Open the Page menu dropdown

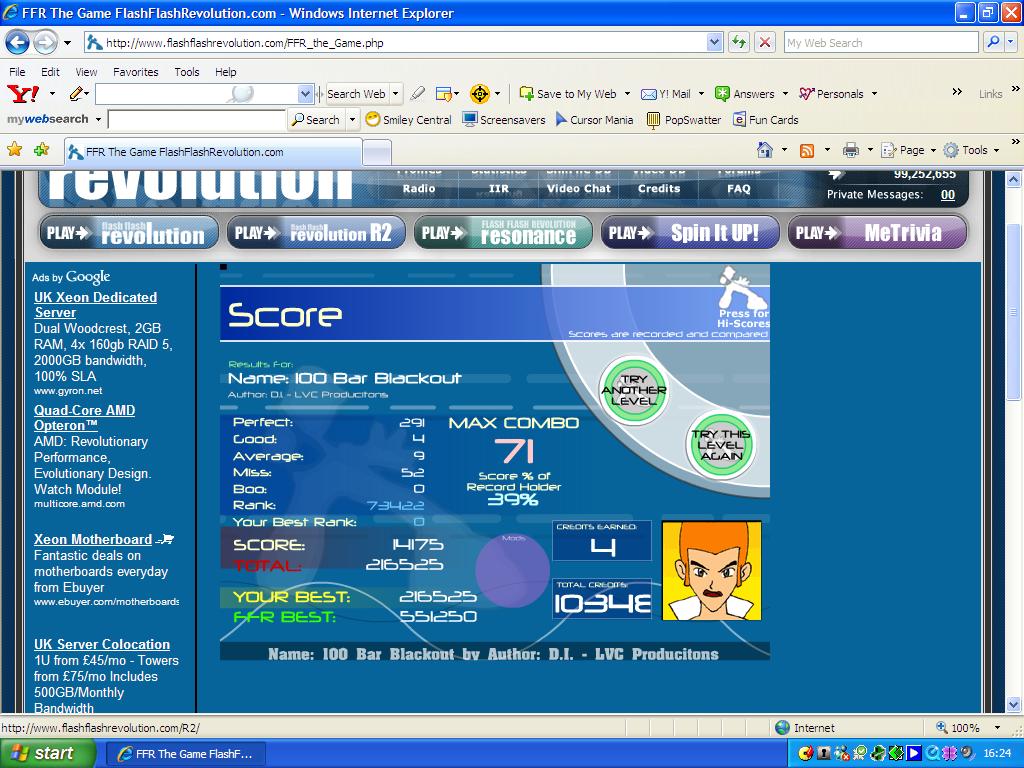[908, 150]
